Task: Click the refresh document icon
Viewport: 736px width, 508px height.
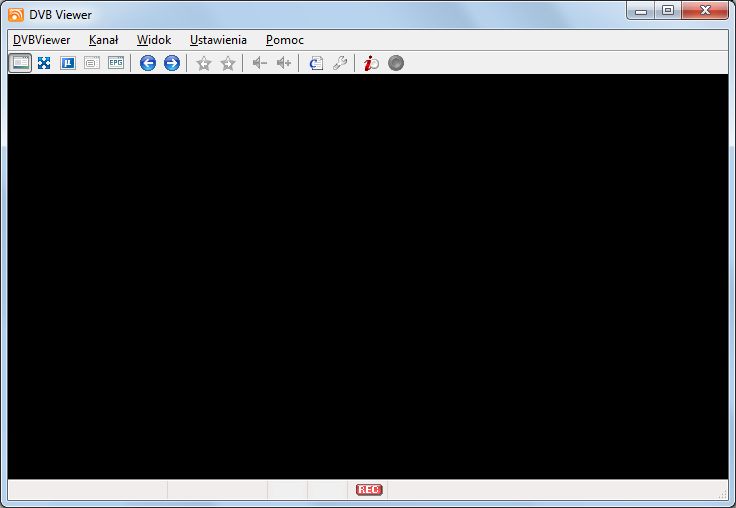Action: point(316,63)
